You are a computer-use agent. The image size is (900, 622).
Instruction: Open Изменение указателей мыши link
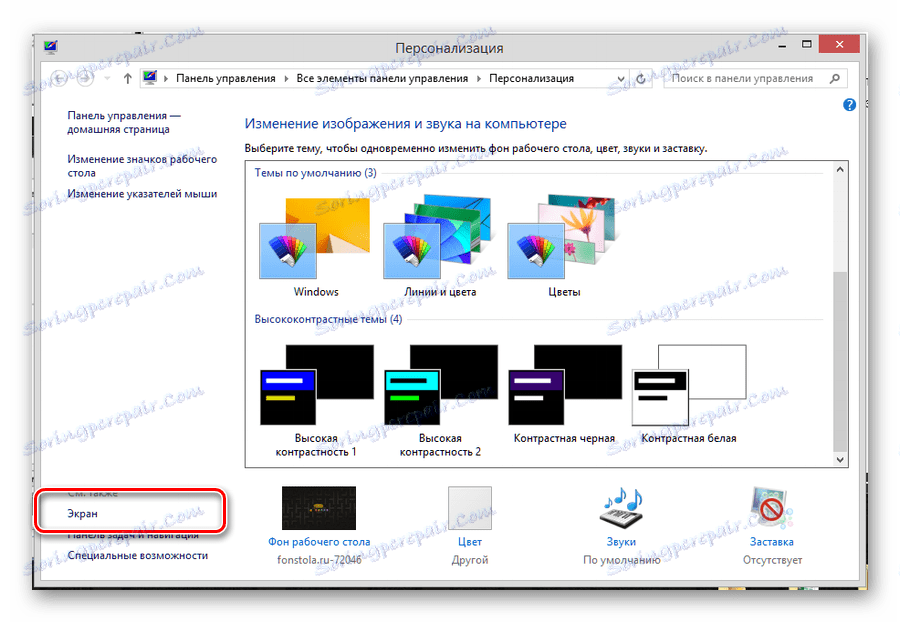tap(142, 194)
